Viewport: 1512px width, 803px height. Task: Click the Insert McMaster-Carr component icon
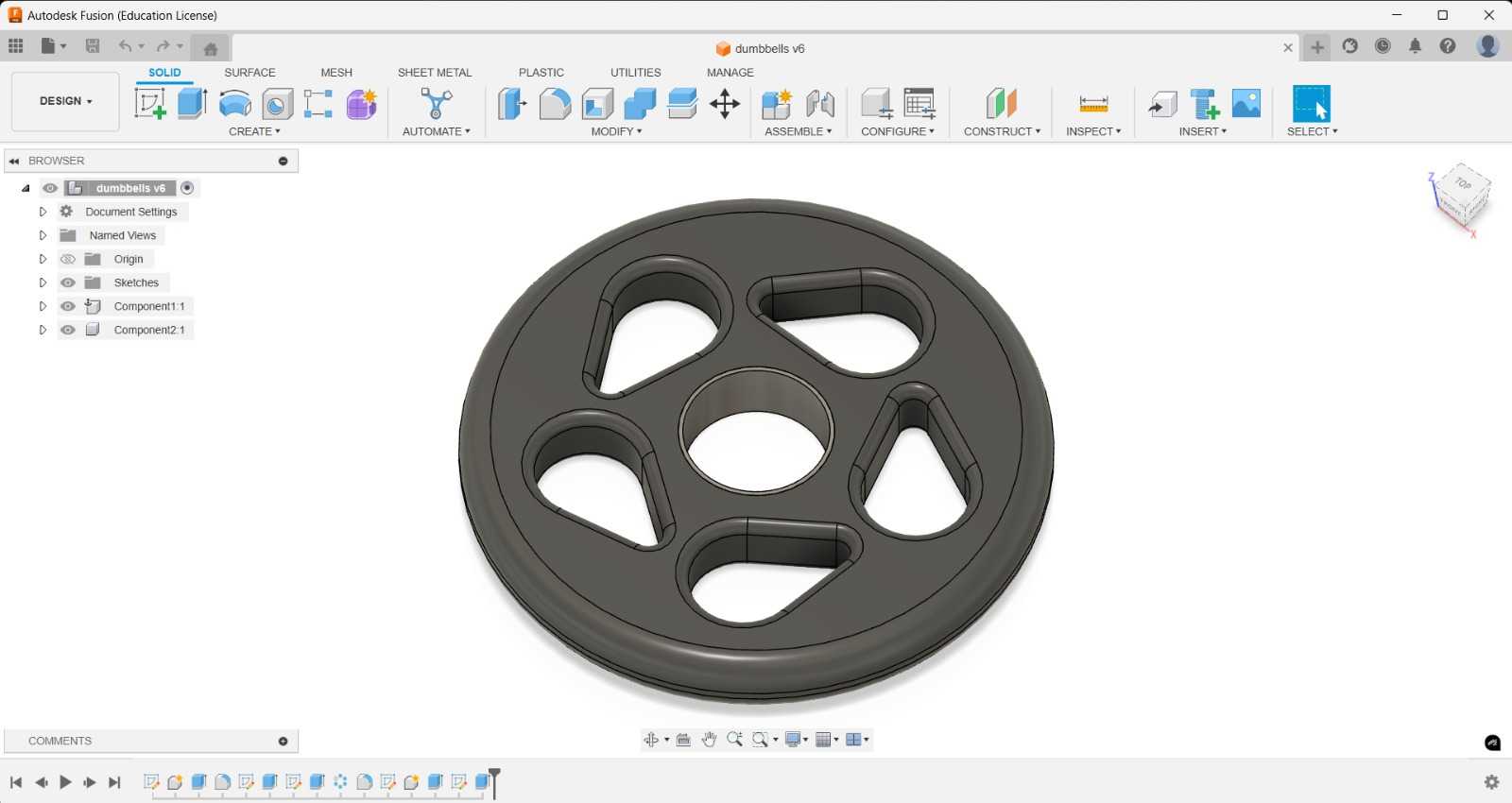tap(1205, 104)
